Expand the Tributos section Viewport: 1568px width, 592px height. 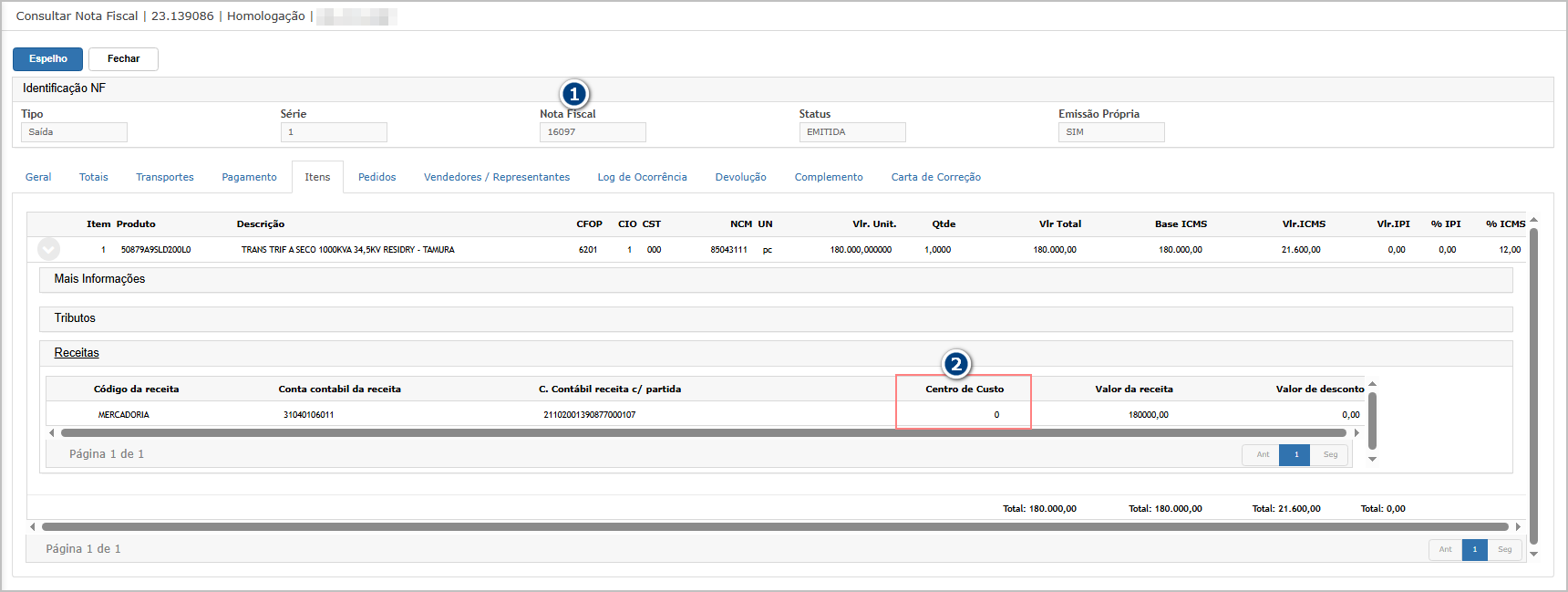(776, 318)
